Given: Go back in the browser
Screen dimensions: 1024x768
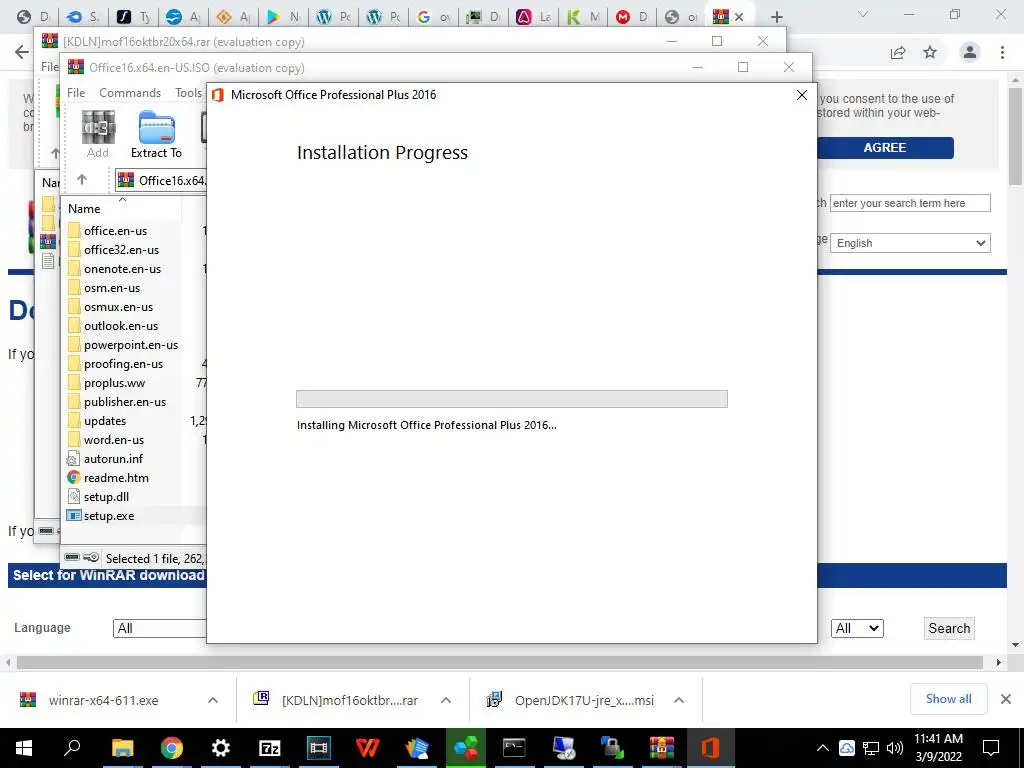Looking at the screenshot, I should [22, 52].
